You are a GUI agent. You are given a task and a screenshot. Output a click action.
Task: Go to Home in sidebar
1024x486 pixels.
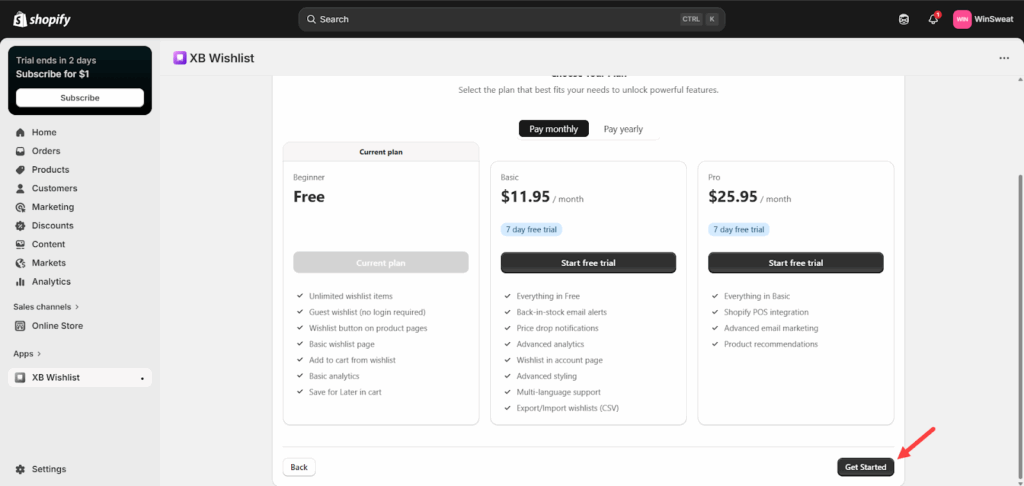(x=44, y=132)
